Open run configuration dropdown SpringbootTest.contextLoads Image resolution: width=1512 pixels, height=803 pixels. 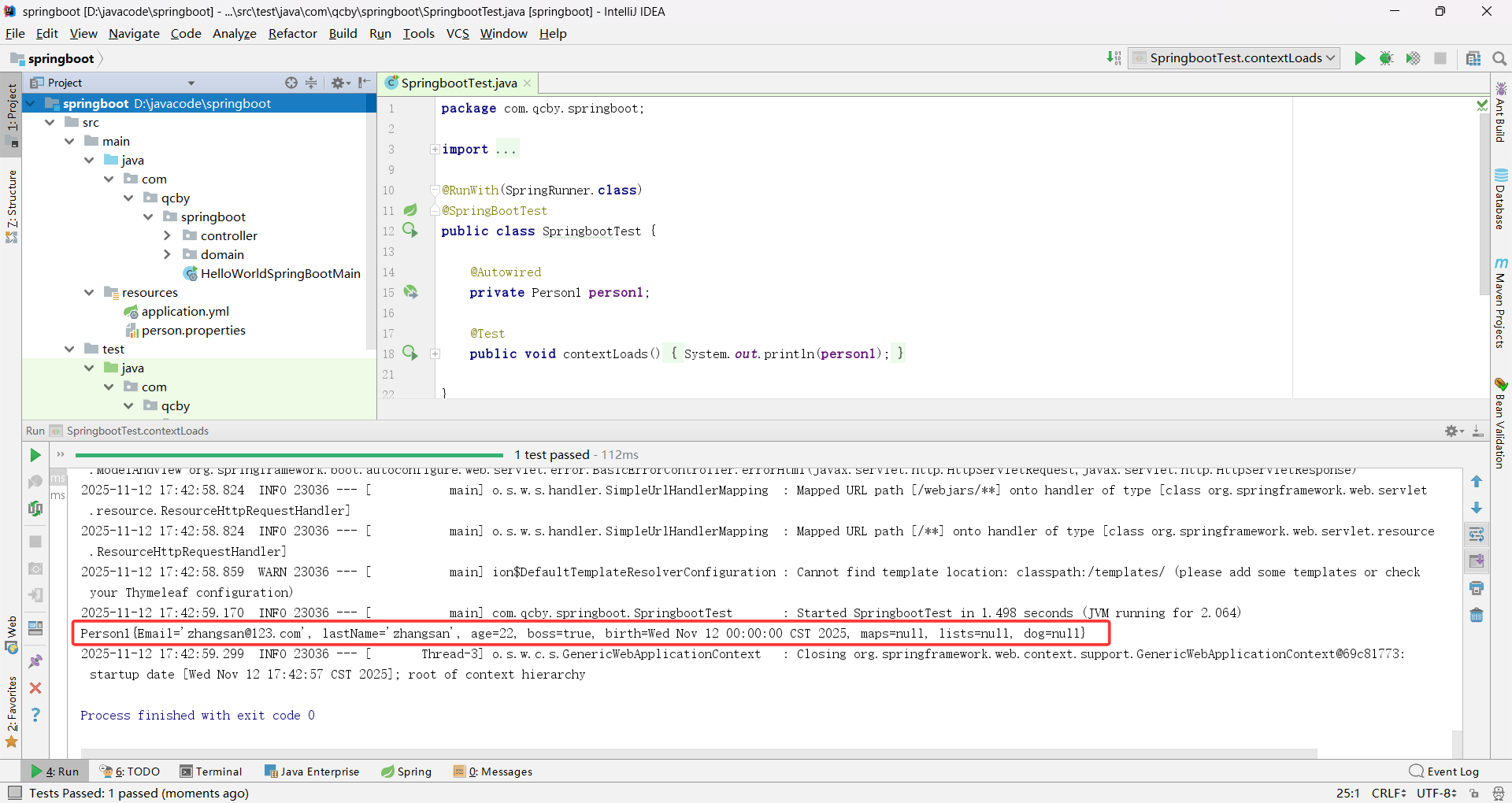tap(1234, 58)
